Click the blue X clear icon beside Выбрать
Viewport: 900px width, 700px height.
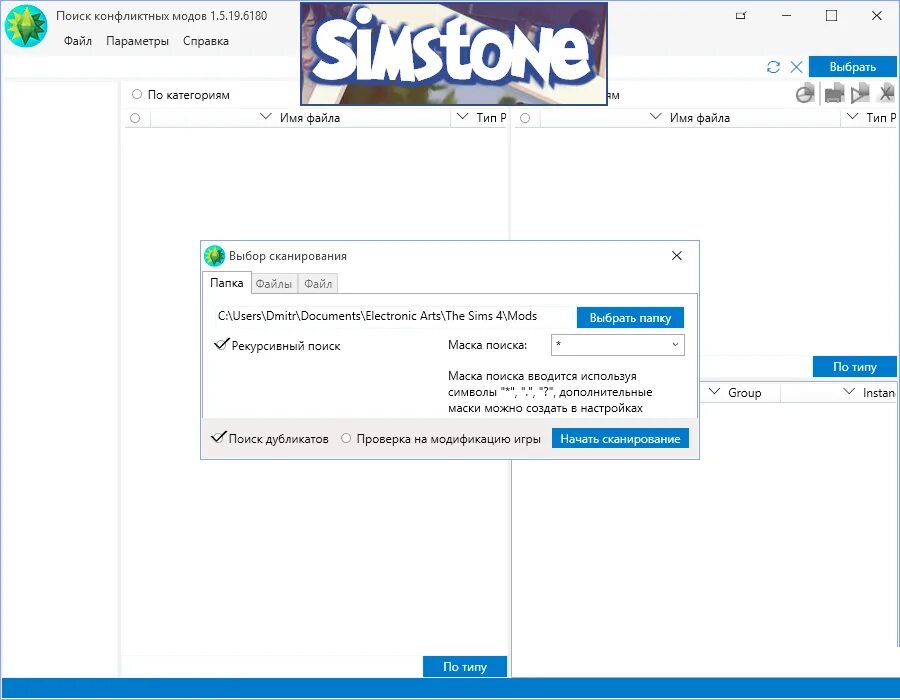pos(796,67)
